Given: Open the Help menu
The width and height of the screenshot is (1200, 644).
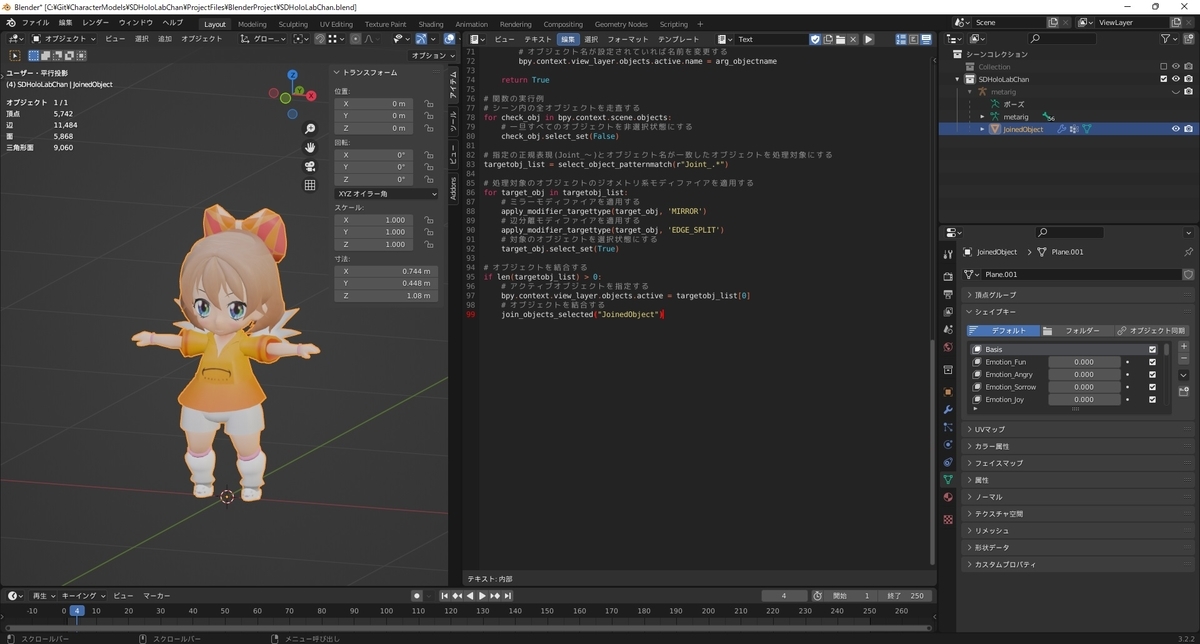Looking at the screenshot, I should (172, 23).
